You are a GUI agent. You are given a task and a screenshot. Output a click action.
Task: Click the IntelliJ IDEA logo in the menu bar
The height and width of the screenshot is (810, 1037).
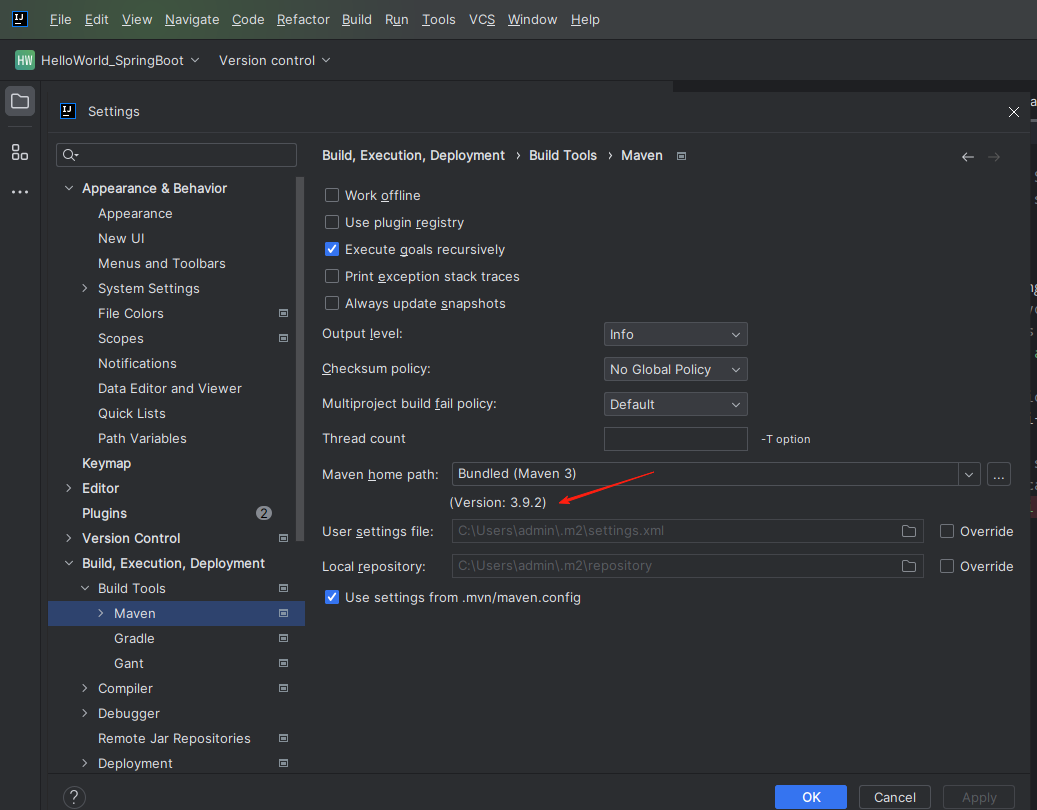point(20,19)
